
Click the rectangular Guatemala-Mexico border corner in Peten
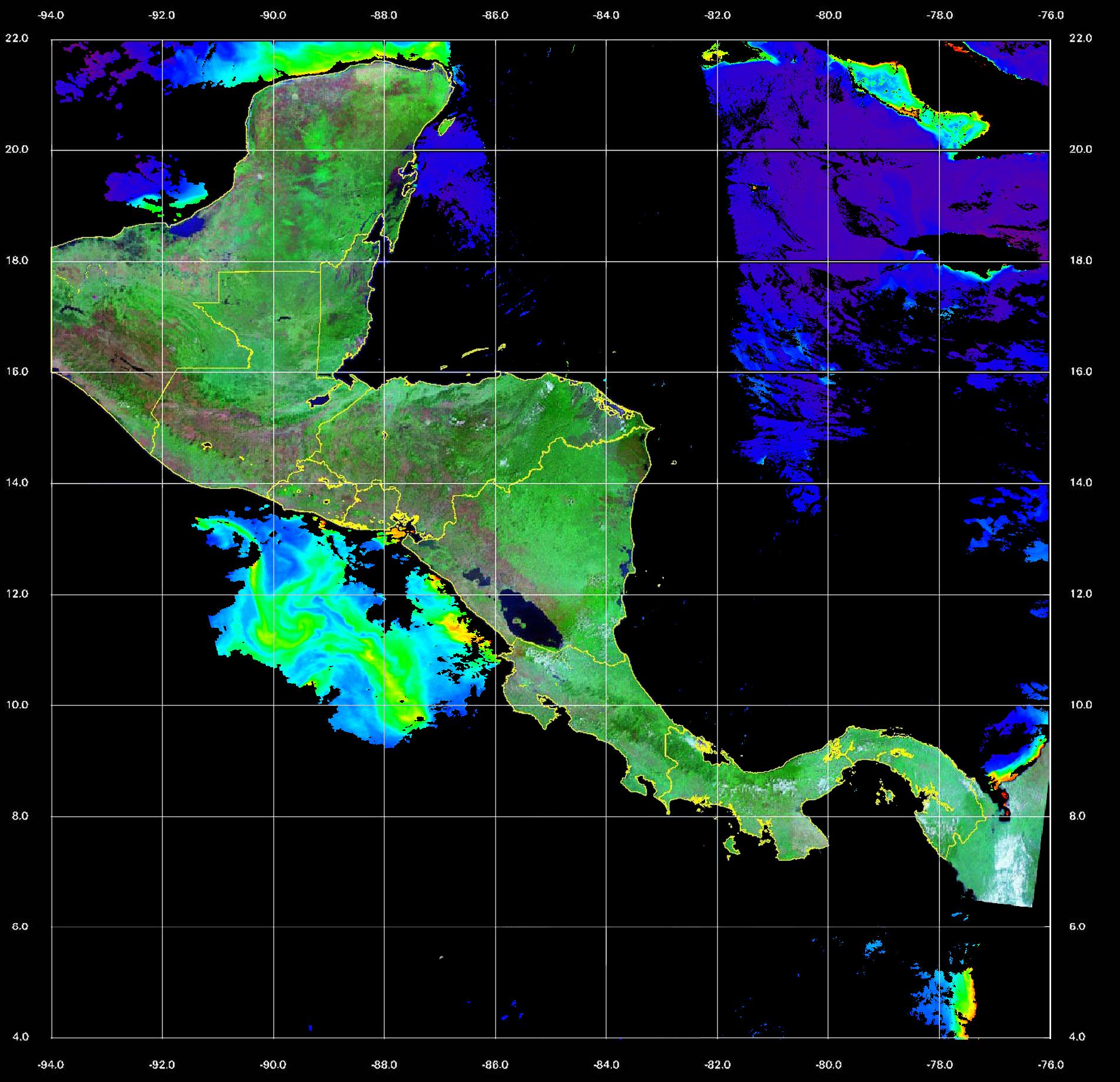click(x=220, y=272)
